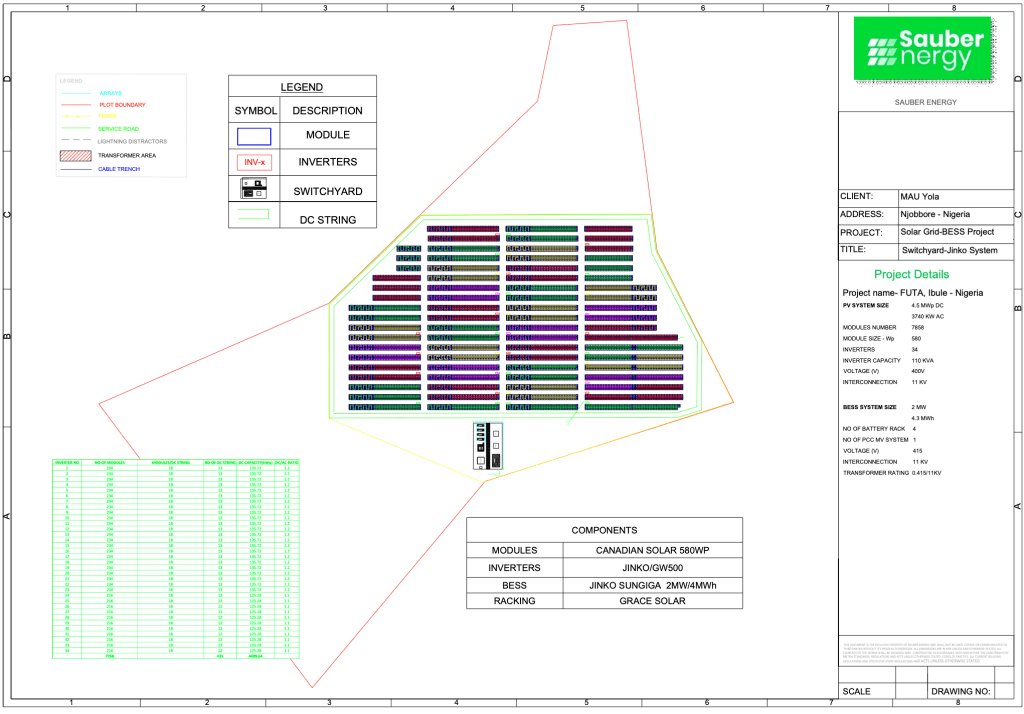
Task: Click the ARRAYS legend label
Action: pos(111,93)
